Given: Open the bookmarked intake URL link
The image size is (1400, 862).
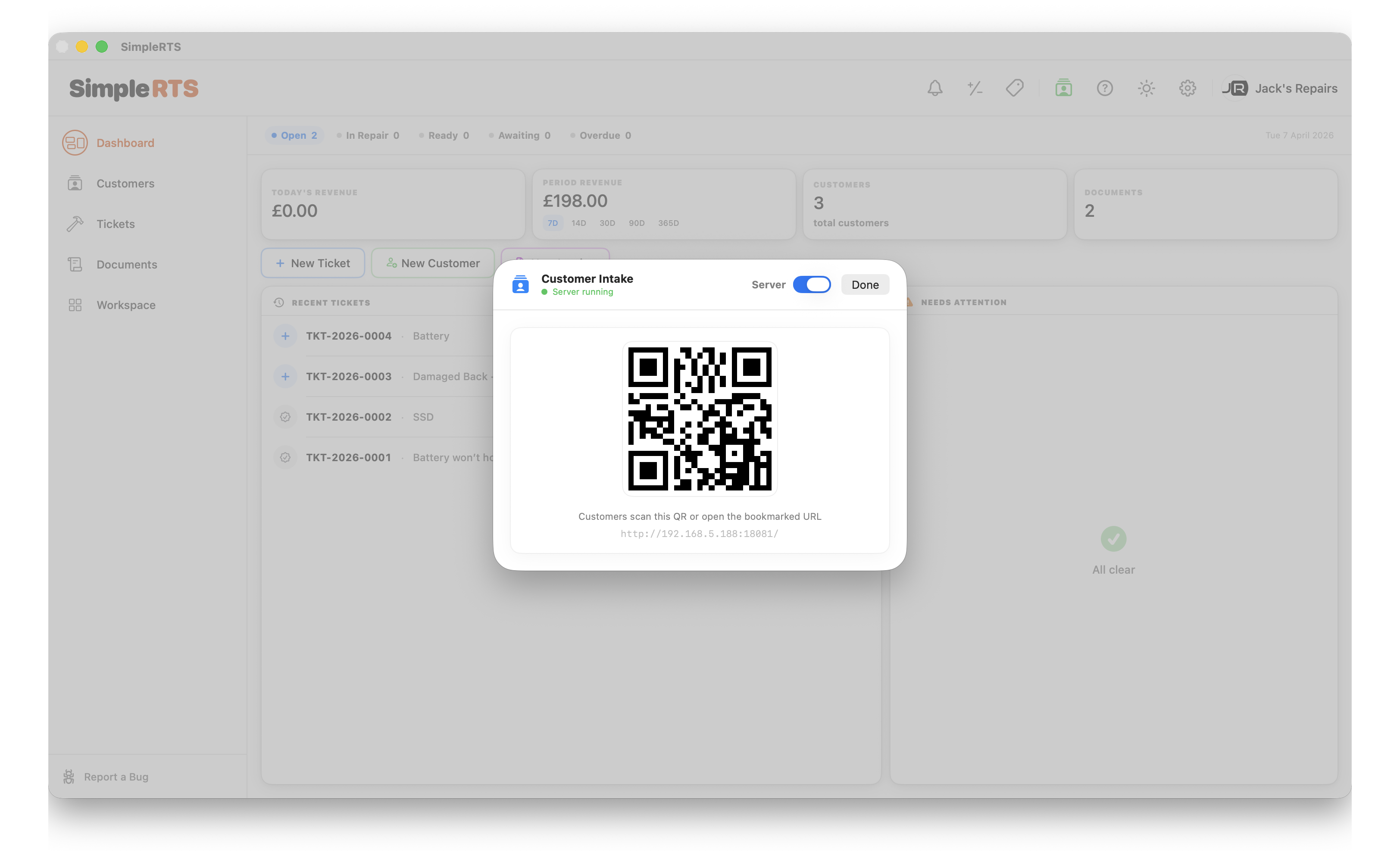Looking at the screenshot, I should point(700,534).
